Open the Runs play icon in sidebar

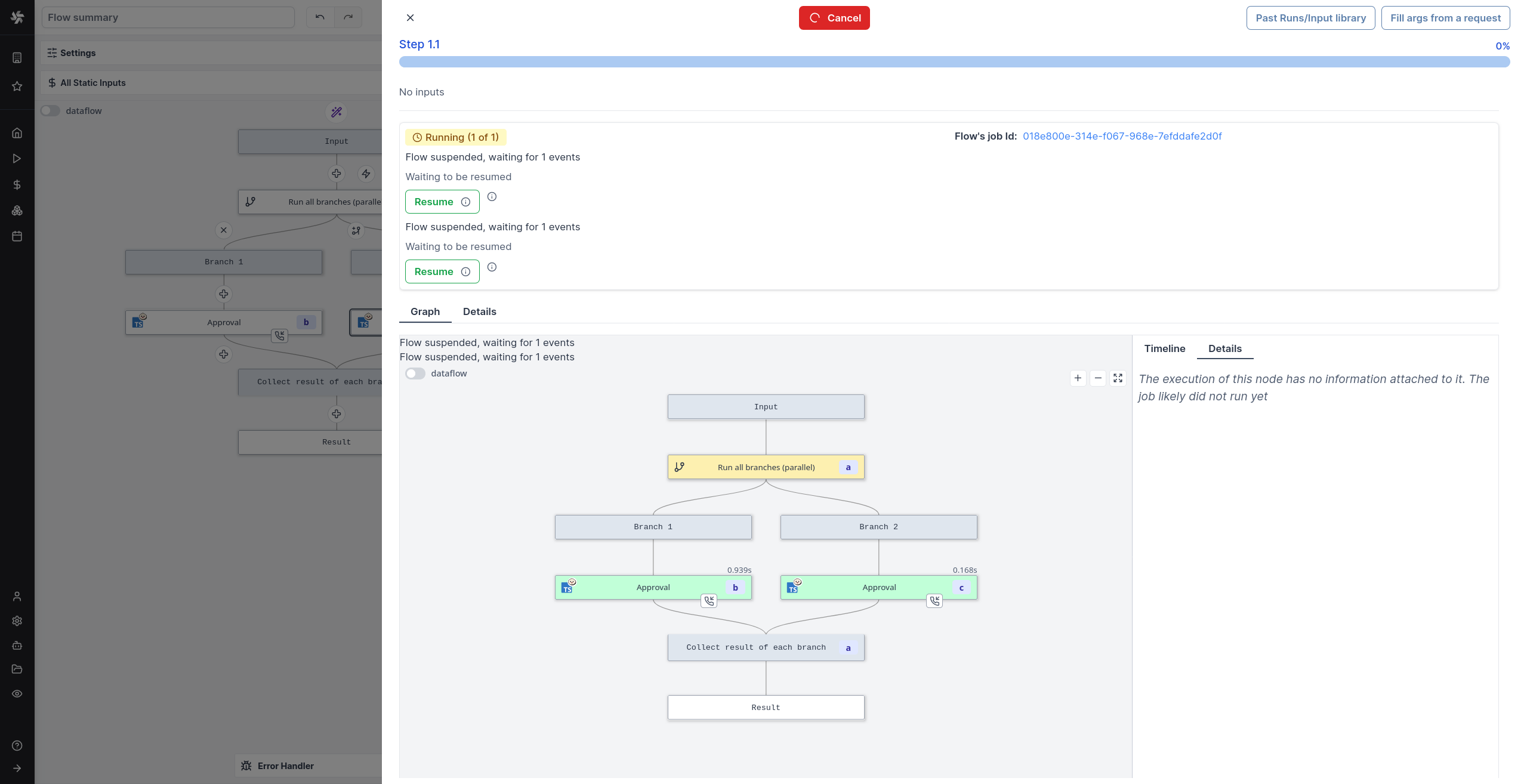[17, 159]
